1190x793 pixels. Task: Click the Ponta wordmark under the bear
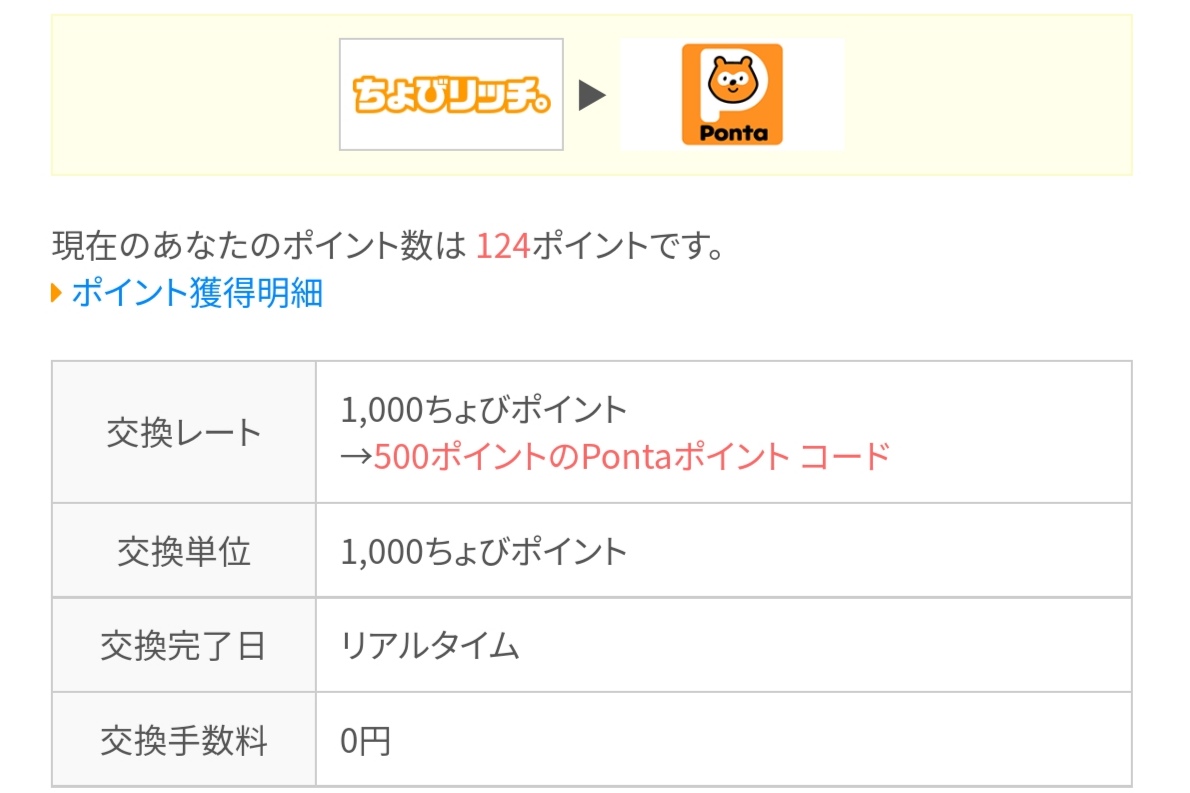click(x=733, y=133)
